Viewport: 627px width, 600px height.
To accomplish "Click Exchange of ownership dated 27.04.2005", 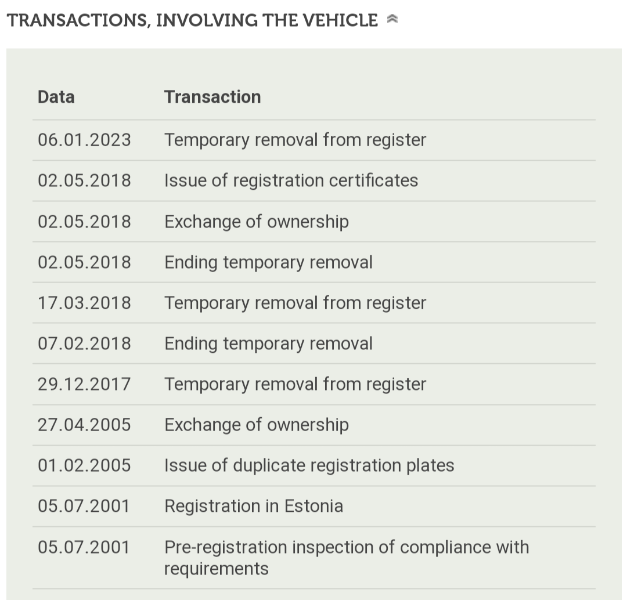I will click(x=256, y=425).
